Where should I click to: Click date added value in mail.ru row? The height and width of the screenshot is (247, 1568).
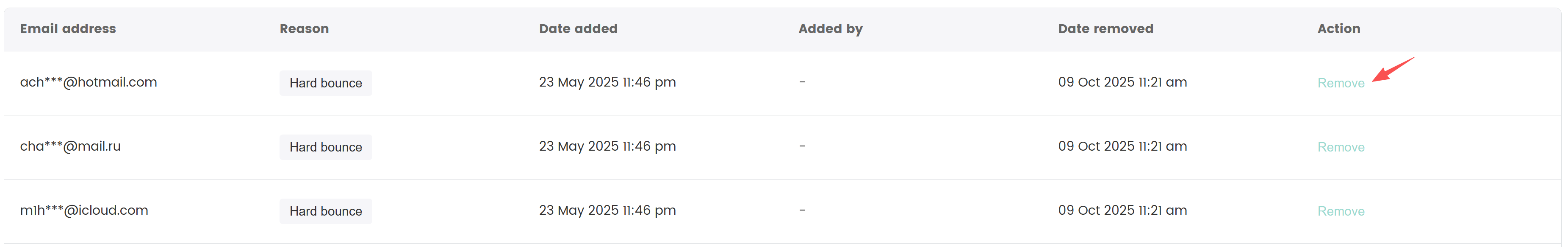click(x=607, y=146)
